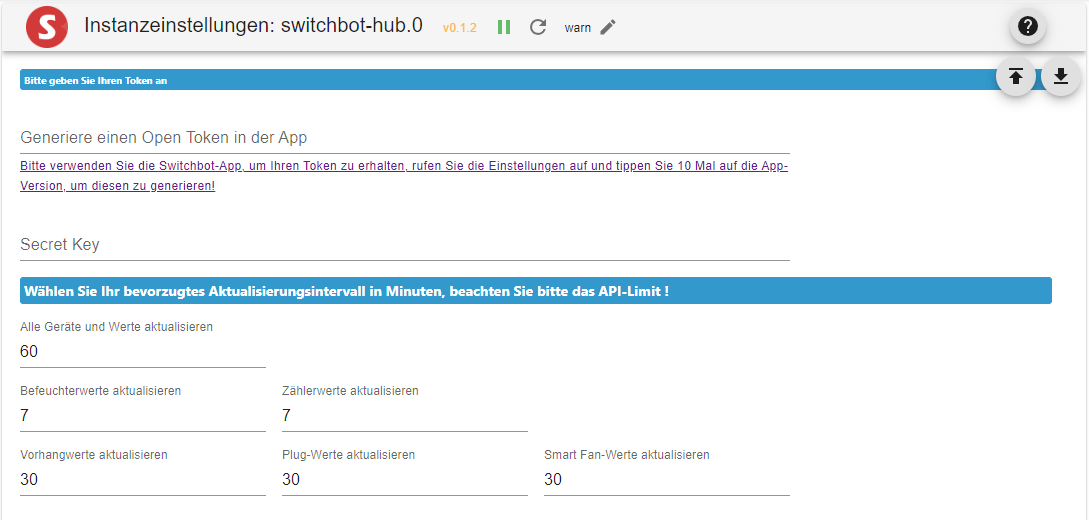Edit the Befeuchterwerte aktualisieren interval field
Viewport: 1089px width, 520px height.
pyautogui.click(x=143, y=416)
